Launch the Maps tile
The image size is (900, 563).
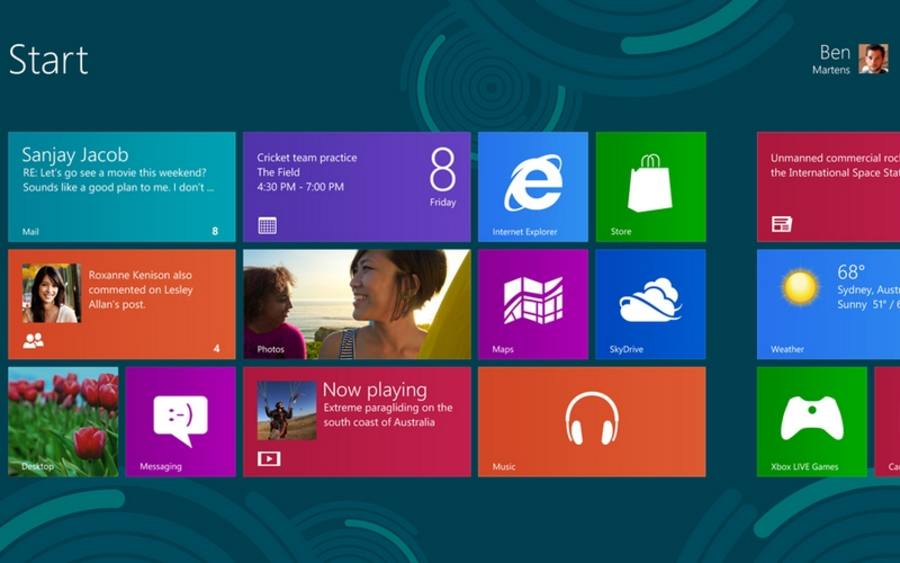coord(533,304)
